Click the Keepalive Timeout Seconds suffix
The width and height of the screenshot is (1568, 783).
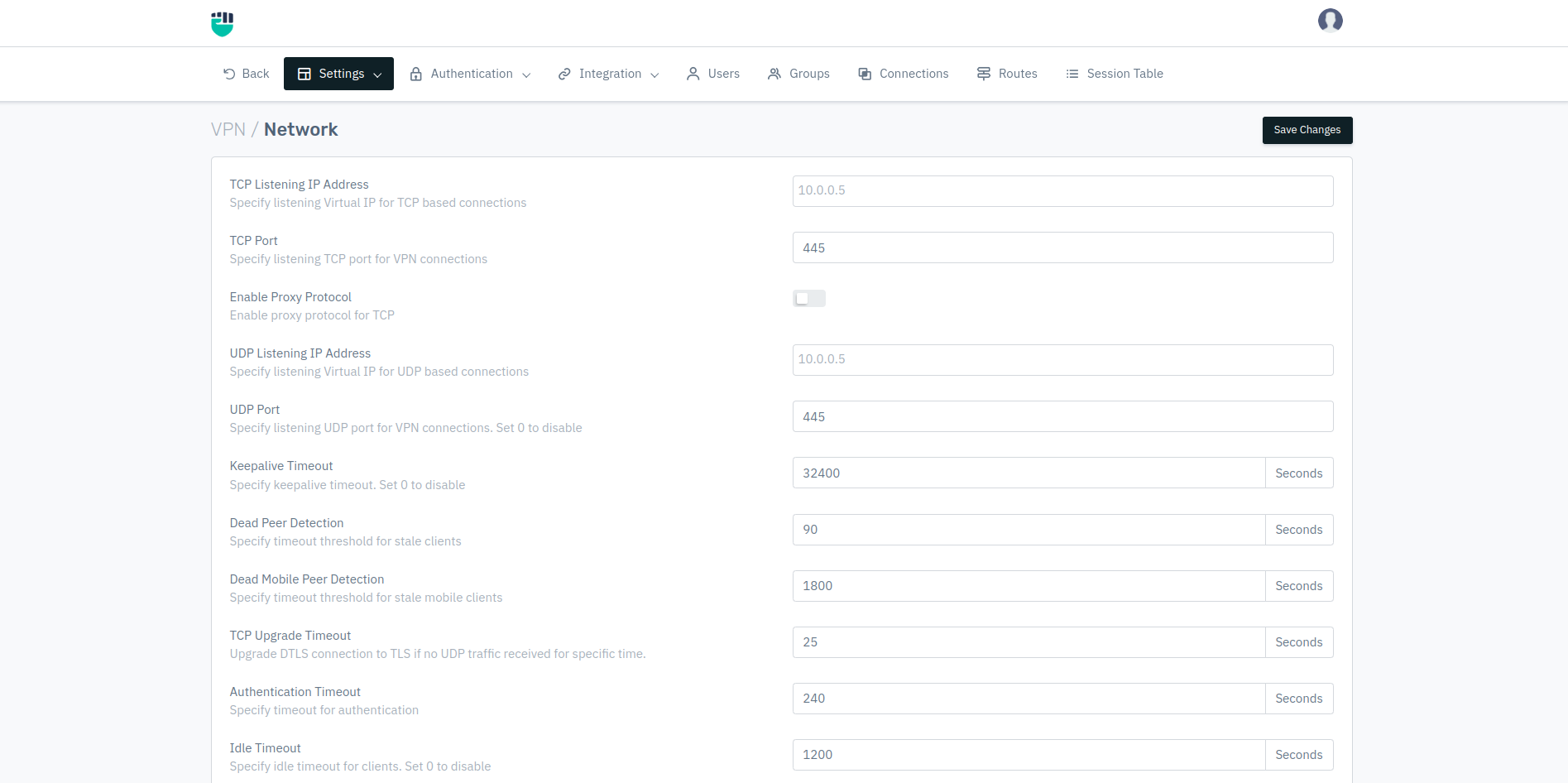[1299, 473]
